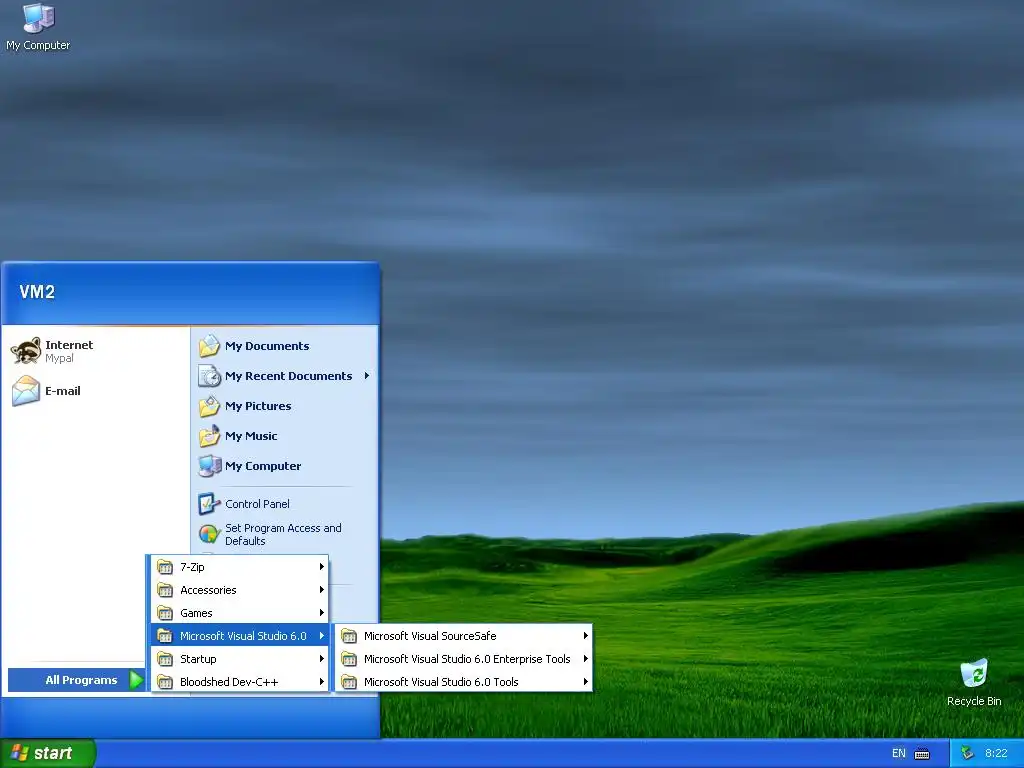
Task: Click the green All Programs arrow
Action: (136, 680)
